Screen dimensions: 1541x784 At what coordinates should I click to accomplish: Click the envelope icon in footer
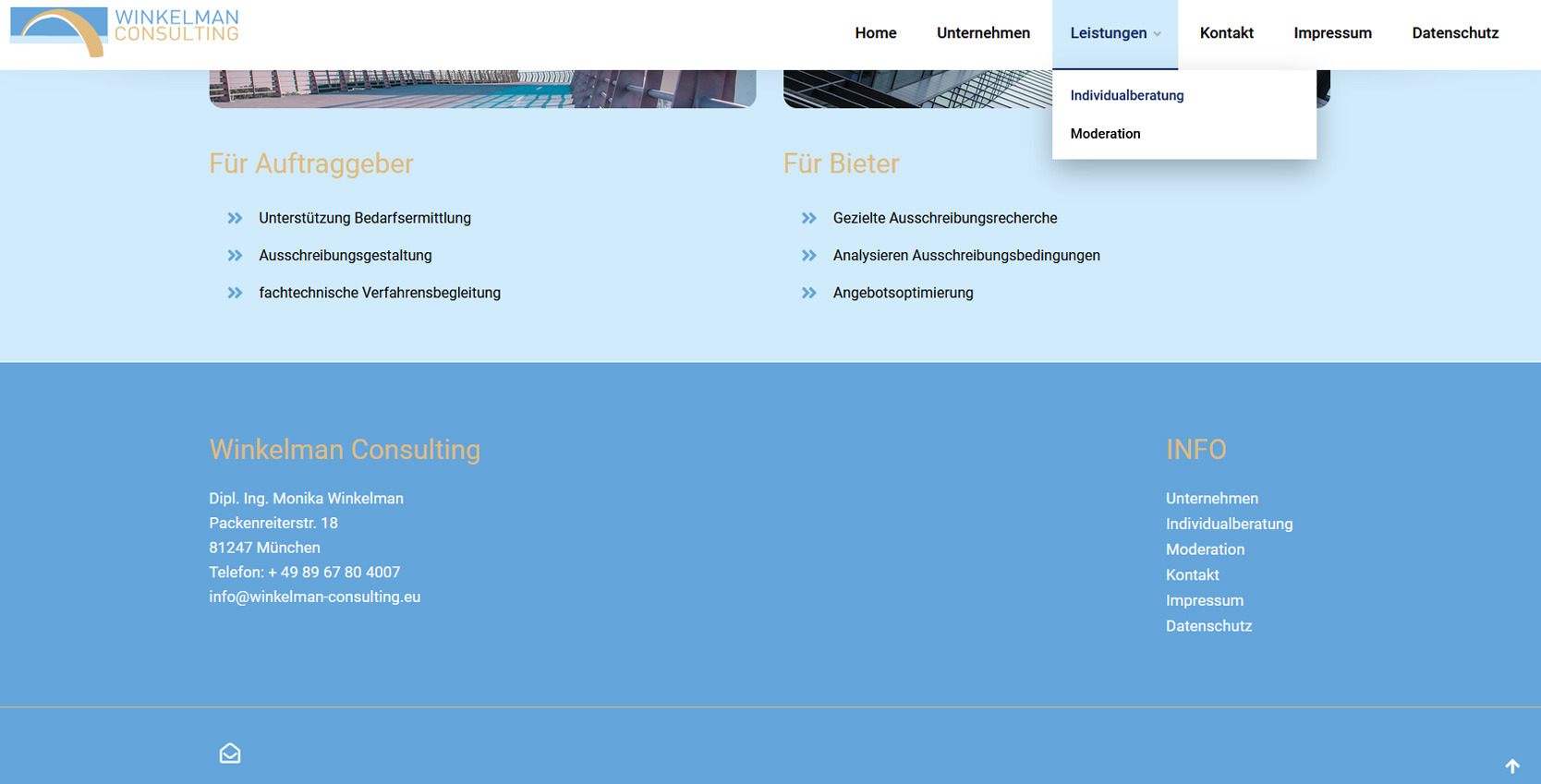tap(230, 754)
